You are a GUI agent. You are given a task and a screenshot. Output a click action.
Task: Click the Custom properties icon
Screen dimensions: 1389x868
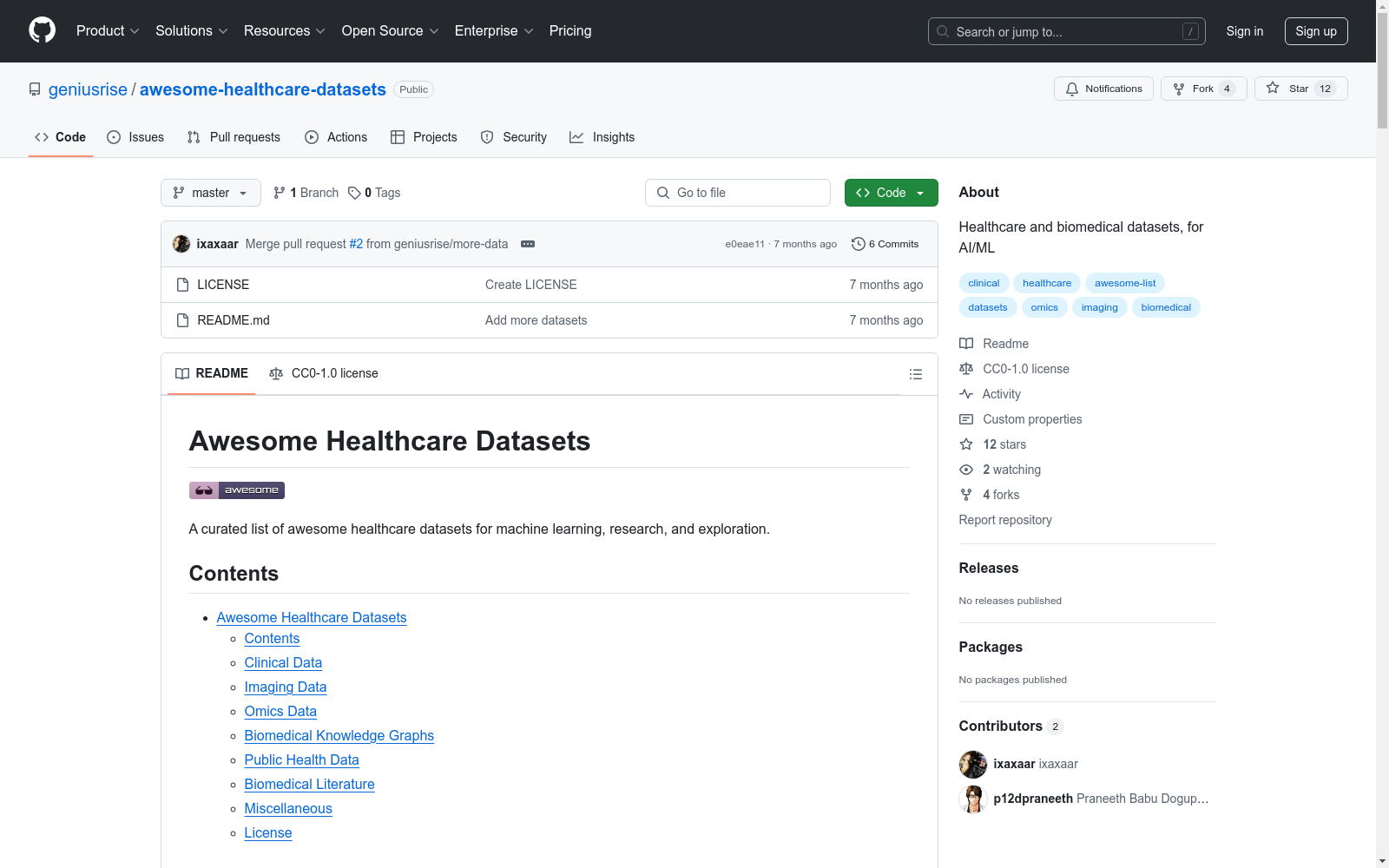966,419
